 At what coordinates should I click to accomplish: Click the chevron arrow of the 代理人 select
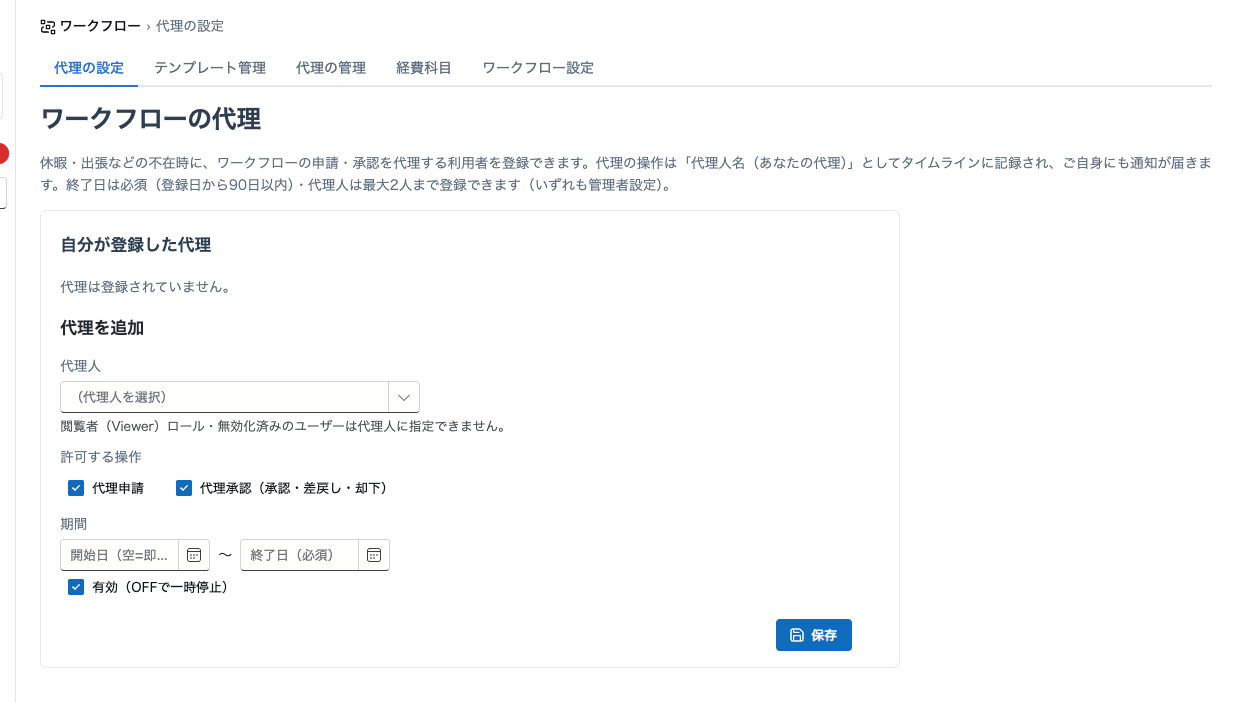[404, 397]
